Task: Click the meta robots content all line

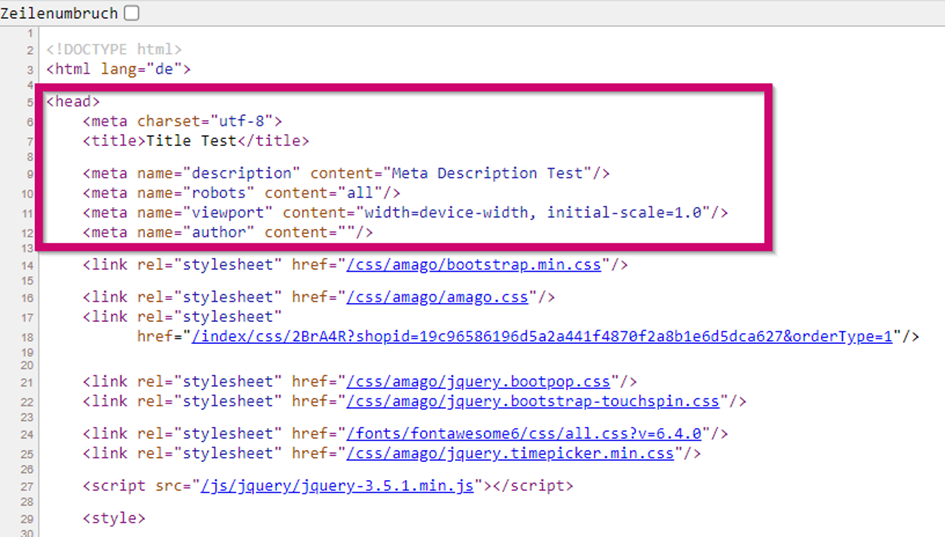Action: (241, 193)
